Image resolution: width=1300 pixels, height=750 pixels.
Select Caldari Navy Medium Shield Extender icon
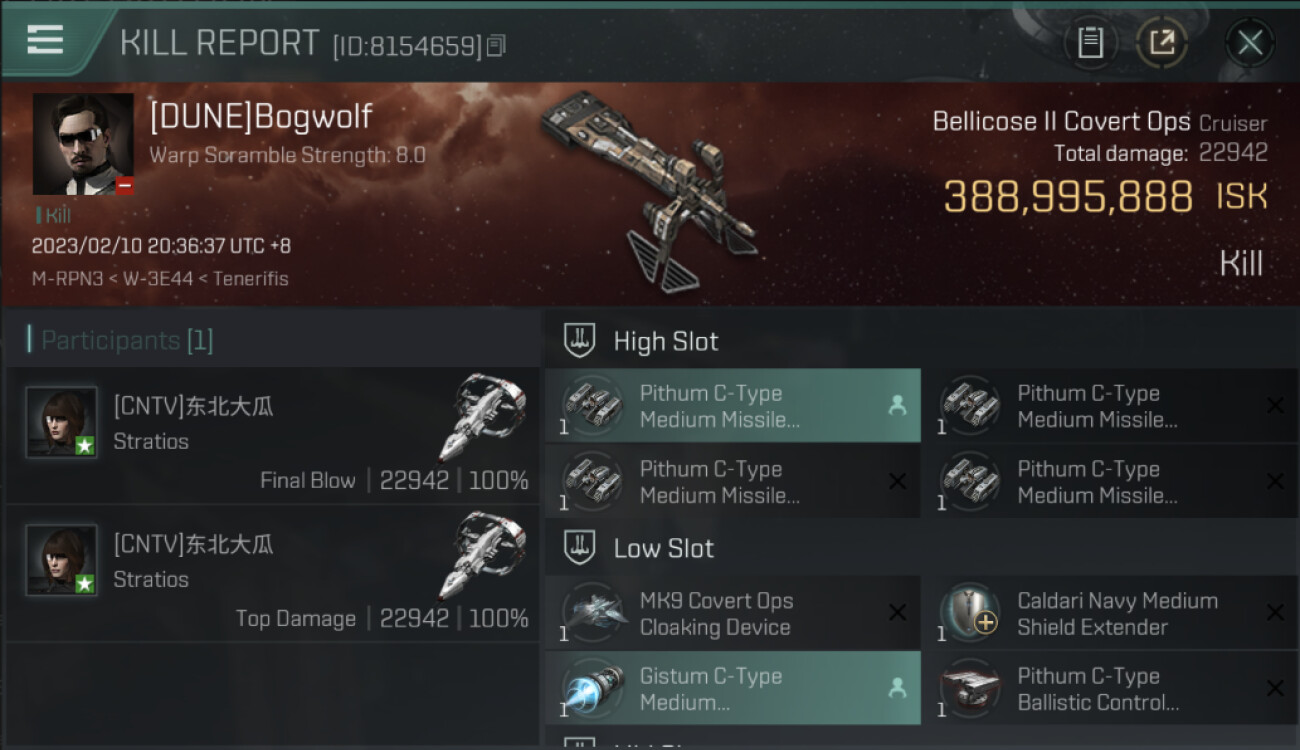[971, 612]
